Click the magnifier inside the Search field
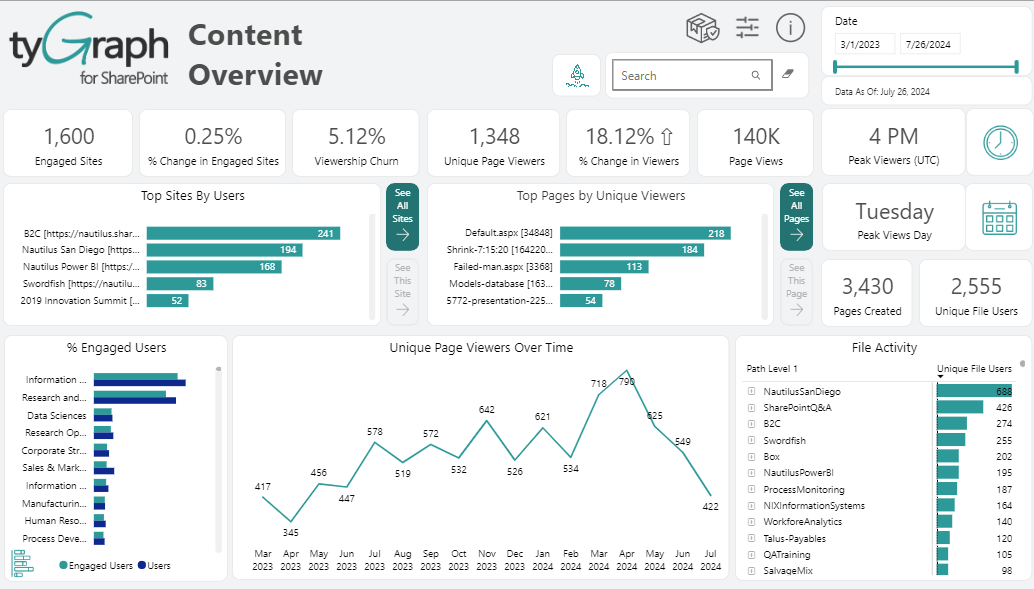 click(756, 75)
